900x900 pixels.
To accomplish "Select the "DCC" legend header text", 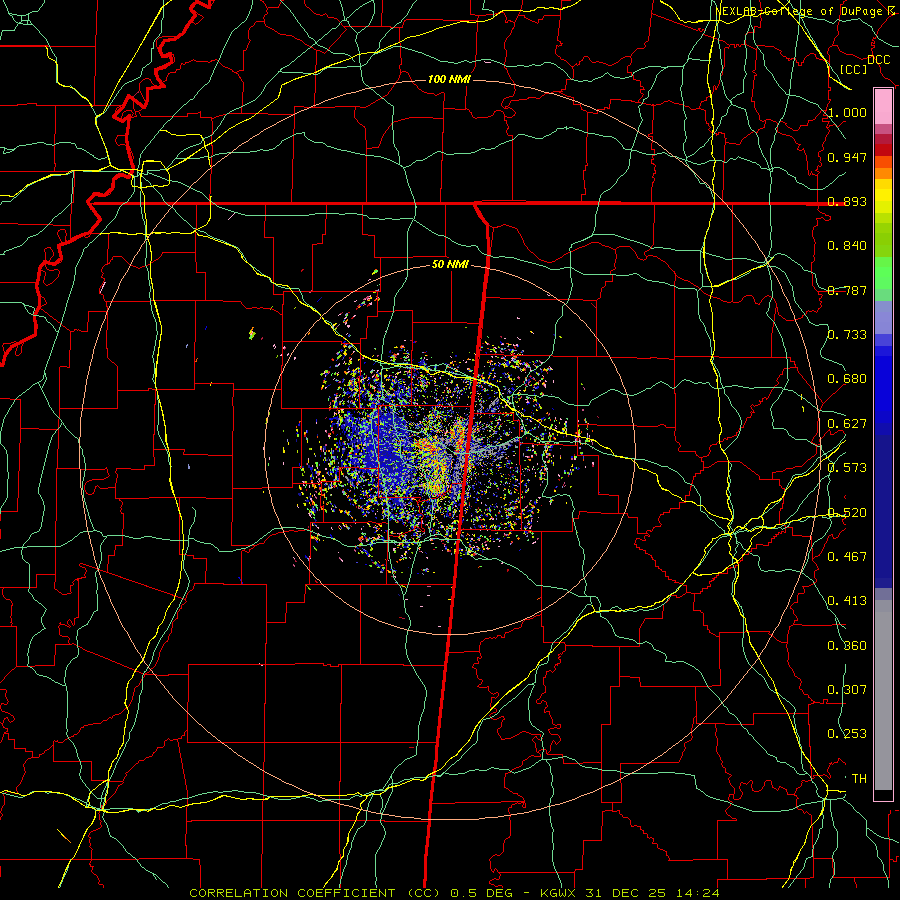I will pyautogui.click(x=878, y=60).
